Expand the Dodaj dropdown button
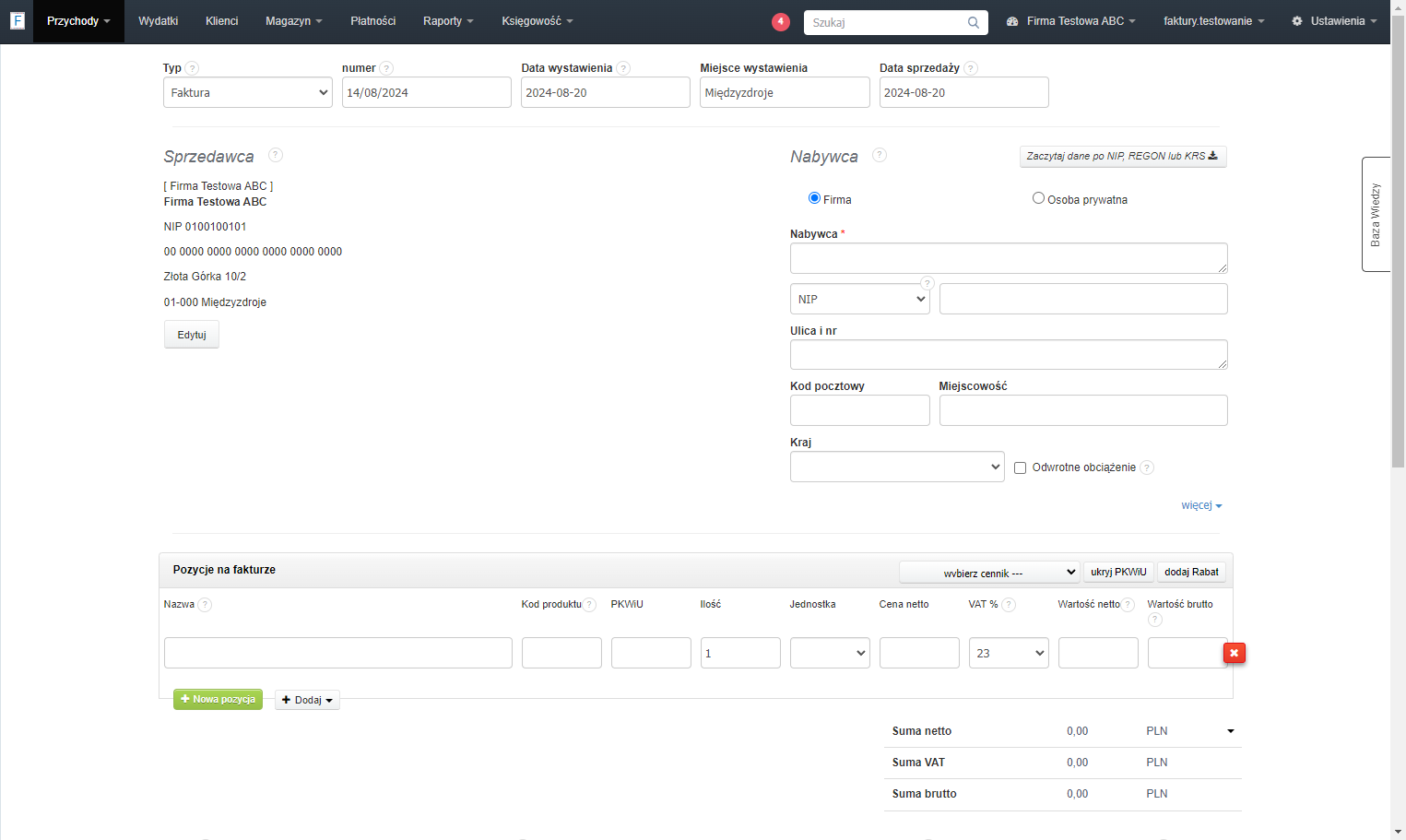 pos(307,700)
